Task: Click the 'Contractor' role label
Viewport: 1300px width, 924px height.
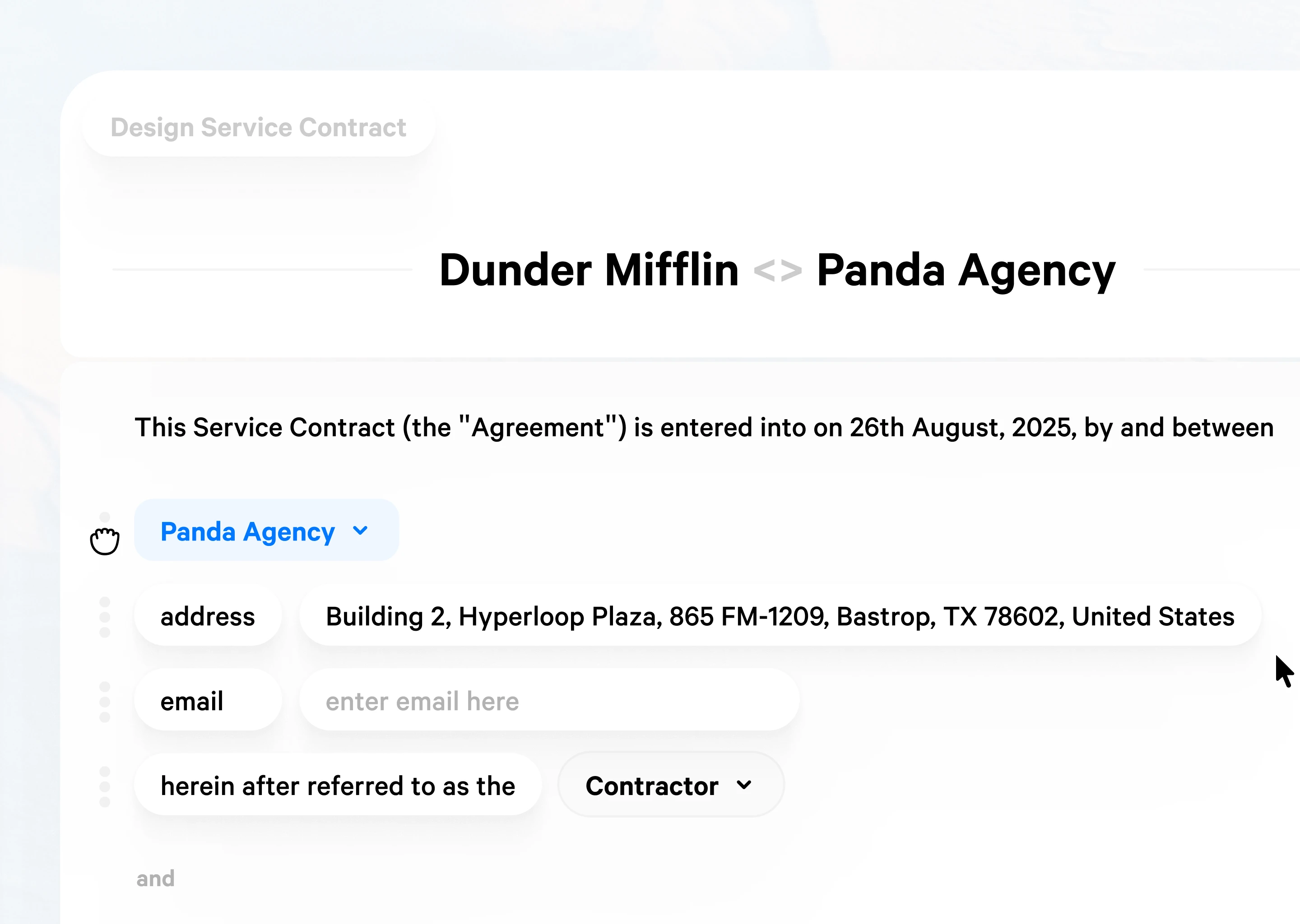Action: [x=652, y=786]
